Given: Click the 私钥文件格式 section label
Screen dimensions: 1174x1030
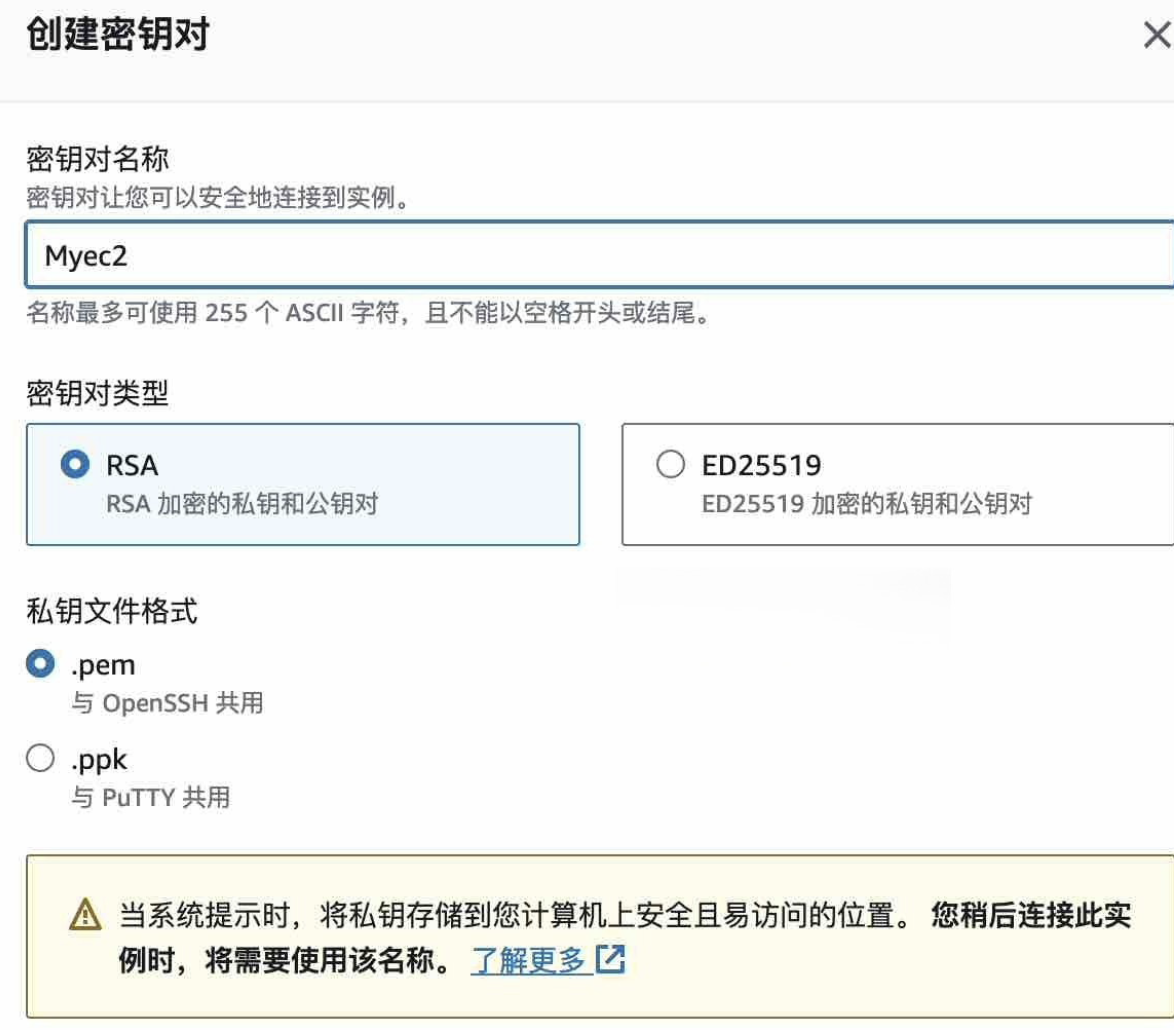Looking at the screenshot, I should tap(112, 611).
